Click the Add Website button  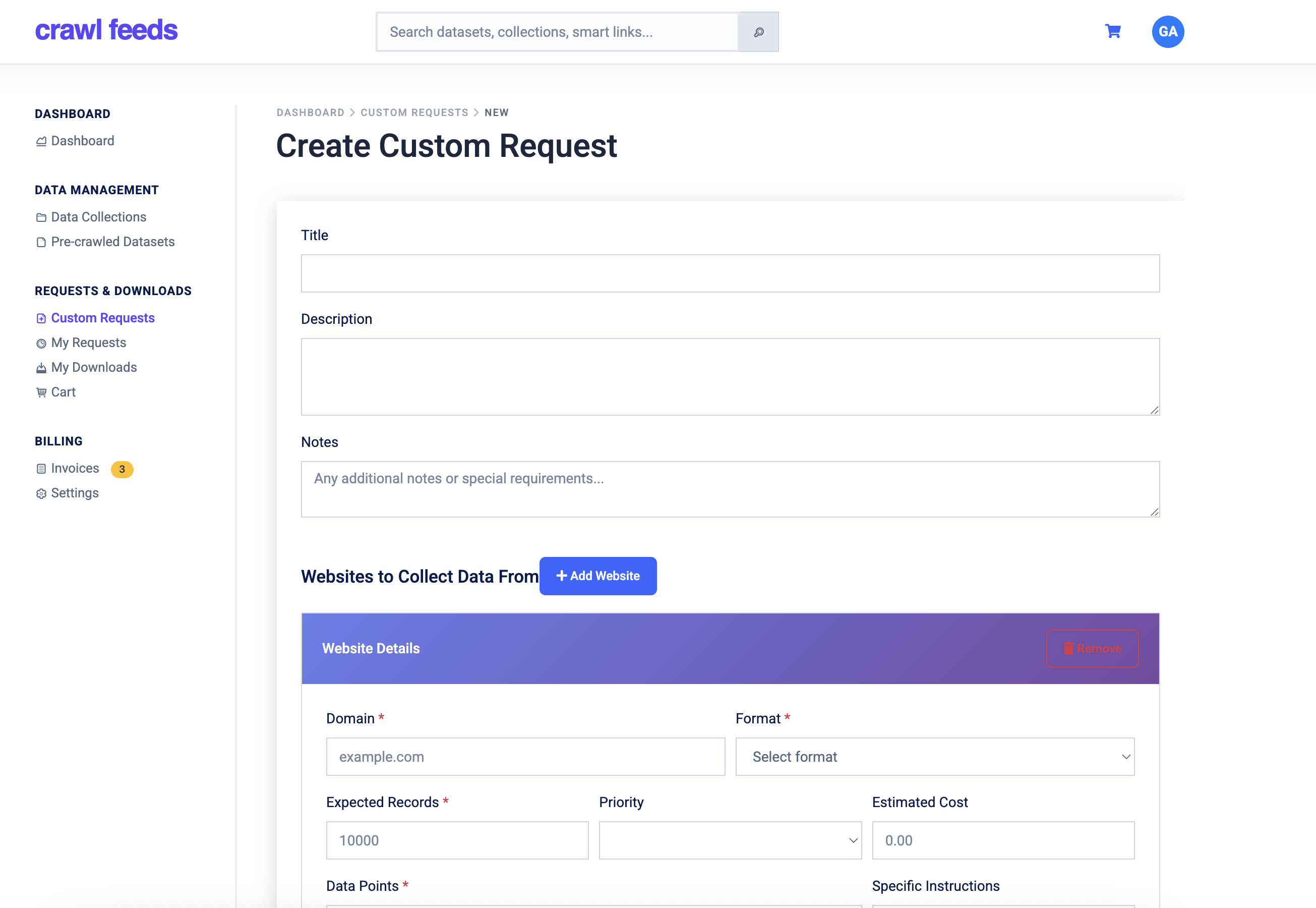pos(597,576)
